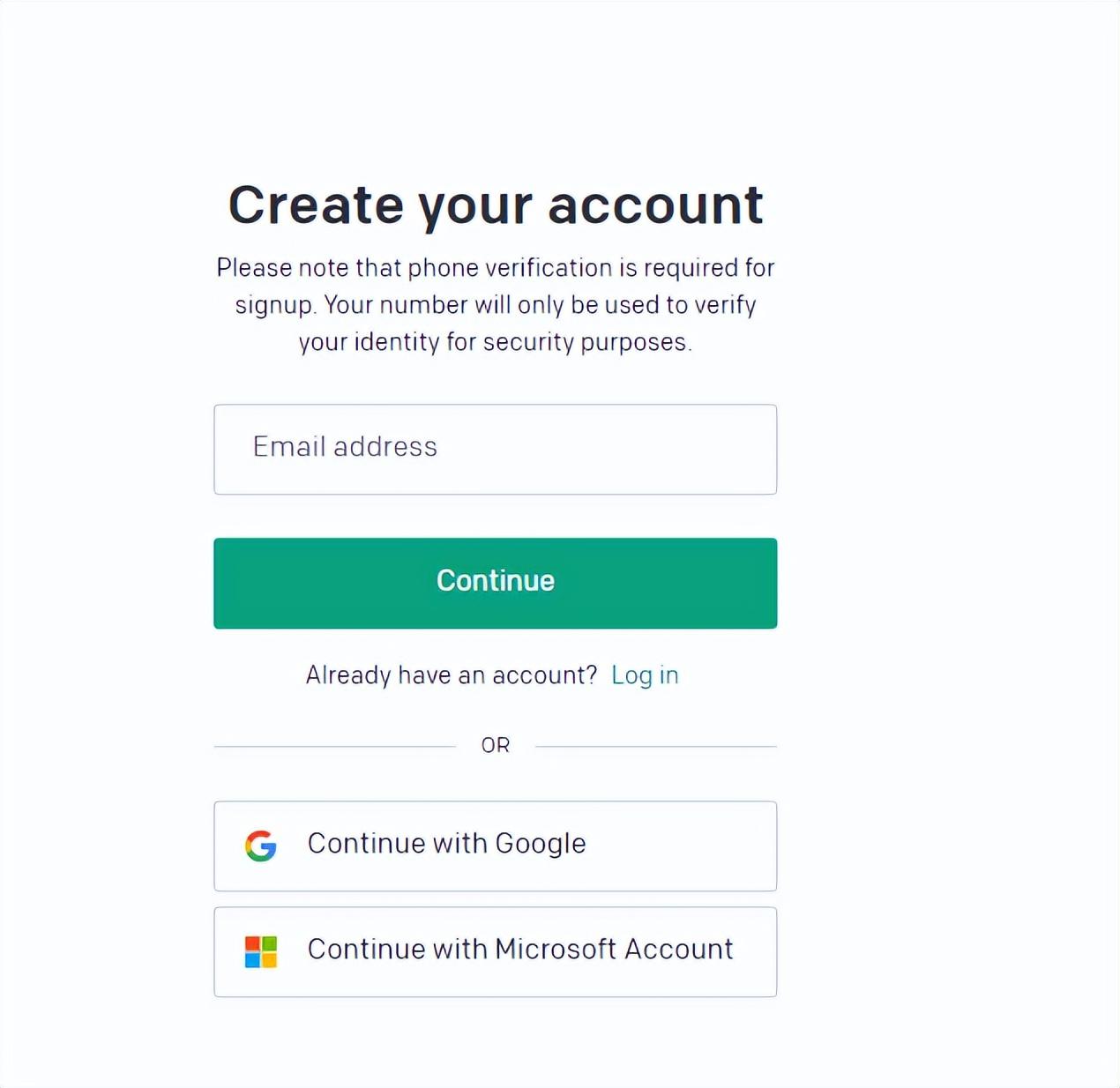Click the Continue with Microsoft Account label text

pyautogui.click(x=520, y=949)
